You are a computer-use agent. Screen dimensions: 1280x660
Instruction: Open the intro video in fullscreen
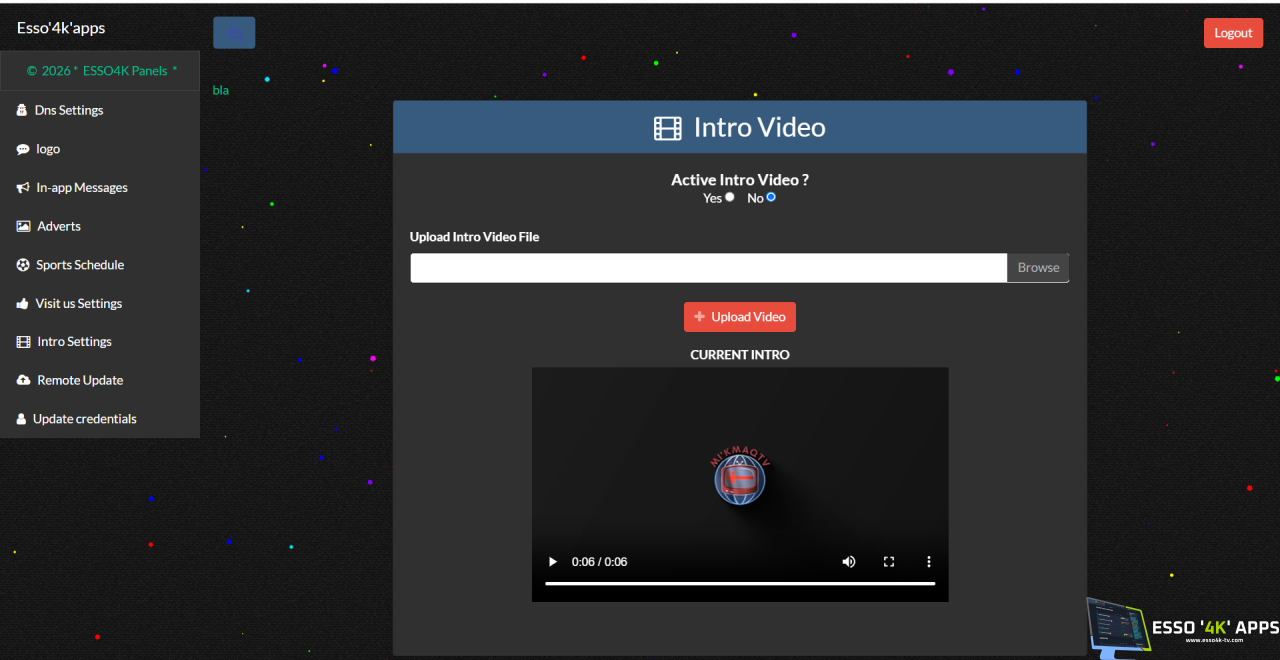(x=889, y=562)
